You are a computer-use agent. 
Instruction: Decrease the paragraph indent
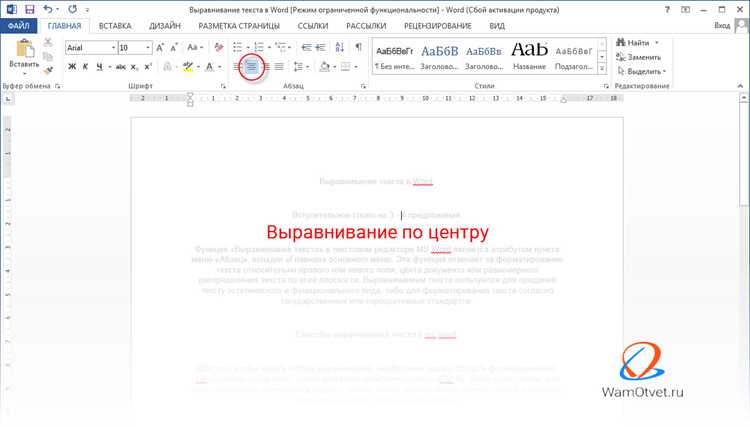tap(306, 47)
